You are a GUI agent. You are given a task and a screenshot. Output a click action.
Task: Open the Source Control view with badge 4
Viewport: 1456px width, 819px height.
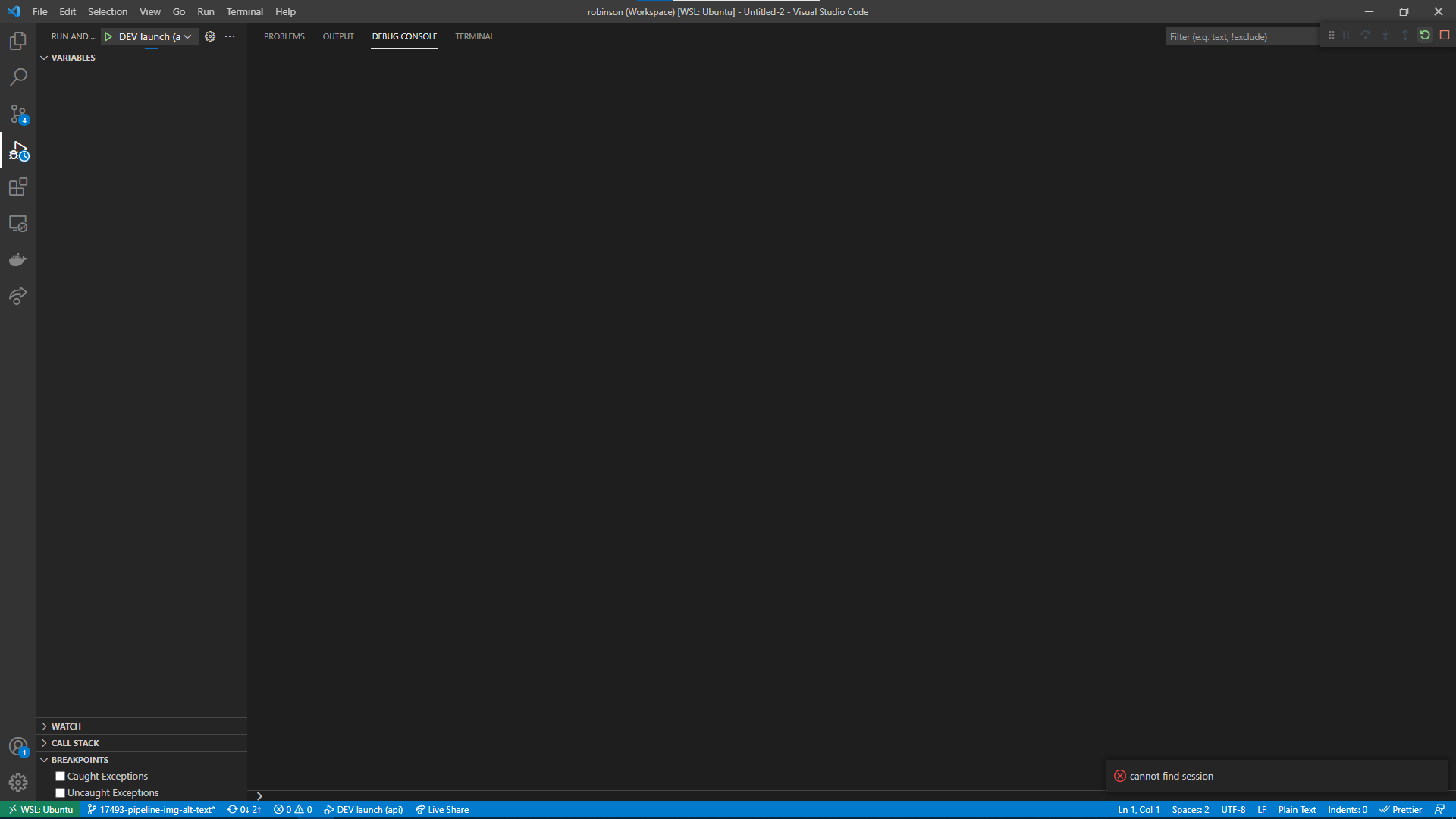pyautogui.click(x=18, y=114)
